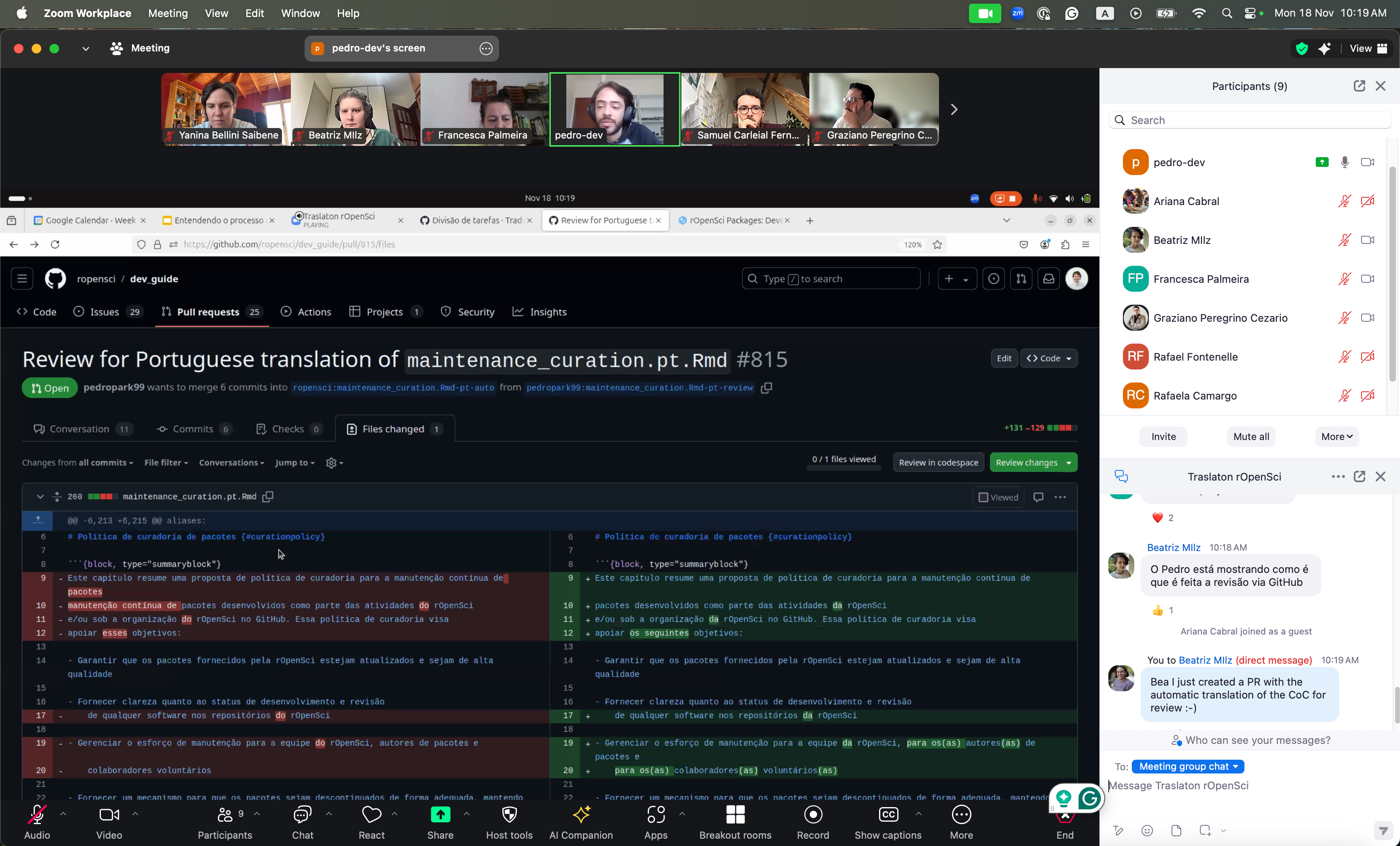Click the GitHub logo in shared screen
The height and width of the screenshot is (846, 1400).
[55, 278]
